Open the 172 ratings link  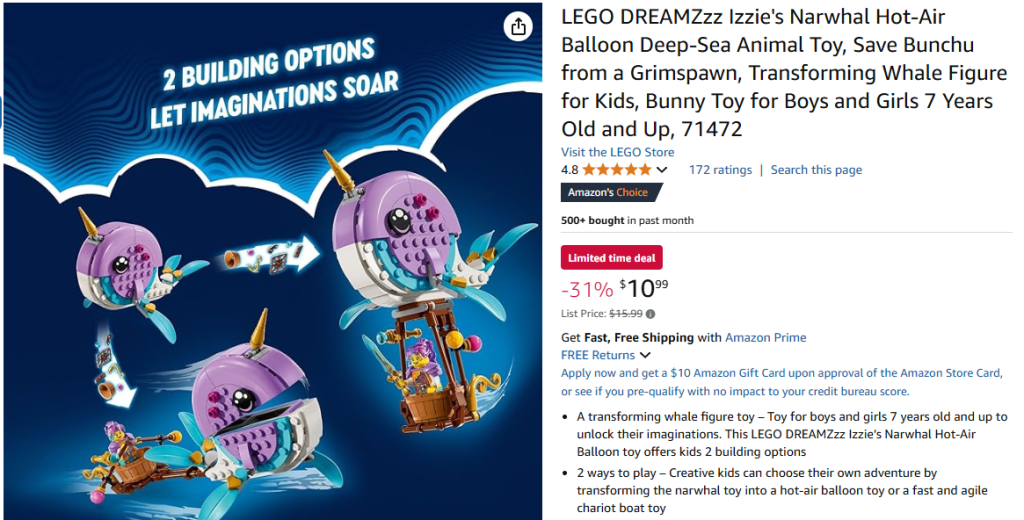[720, 170]
